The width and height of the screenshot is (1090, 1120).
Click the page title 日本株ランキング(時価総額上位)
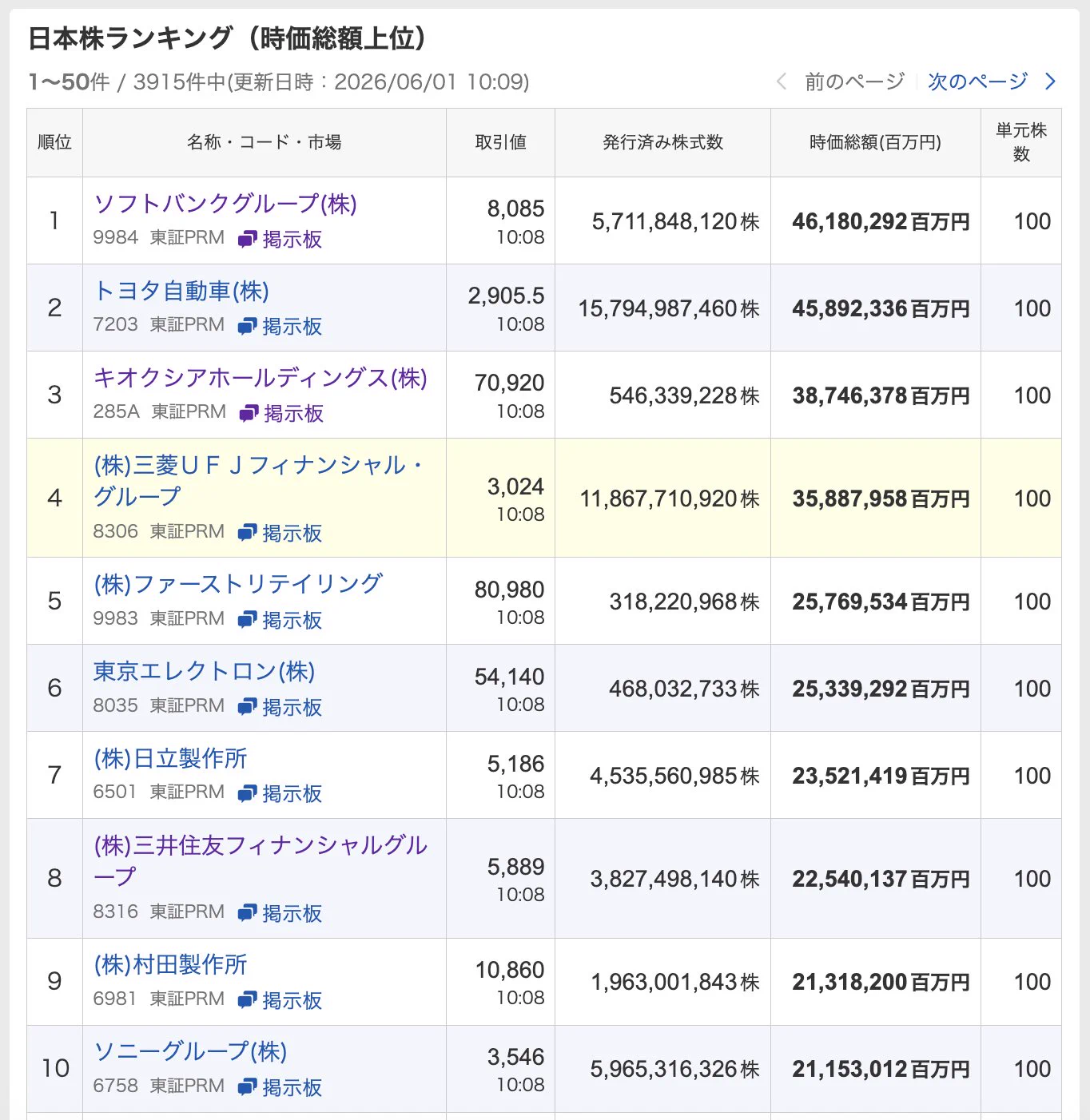pos(227,38)
